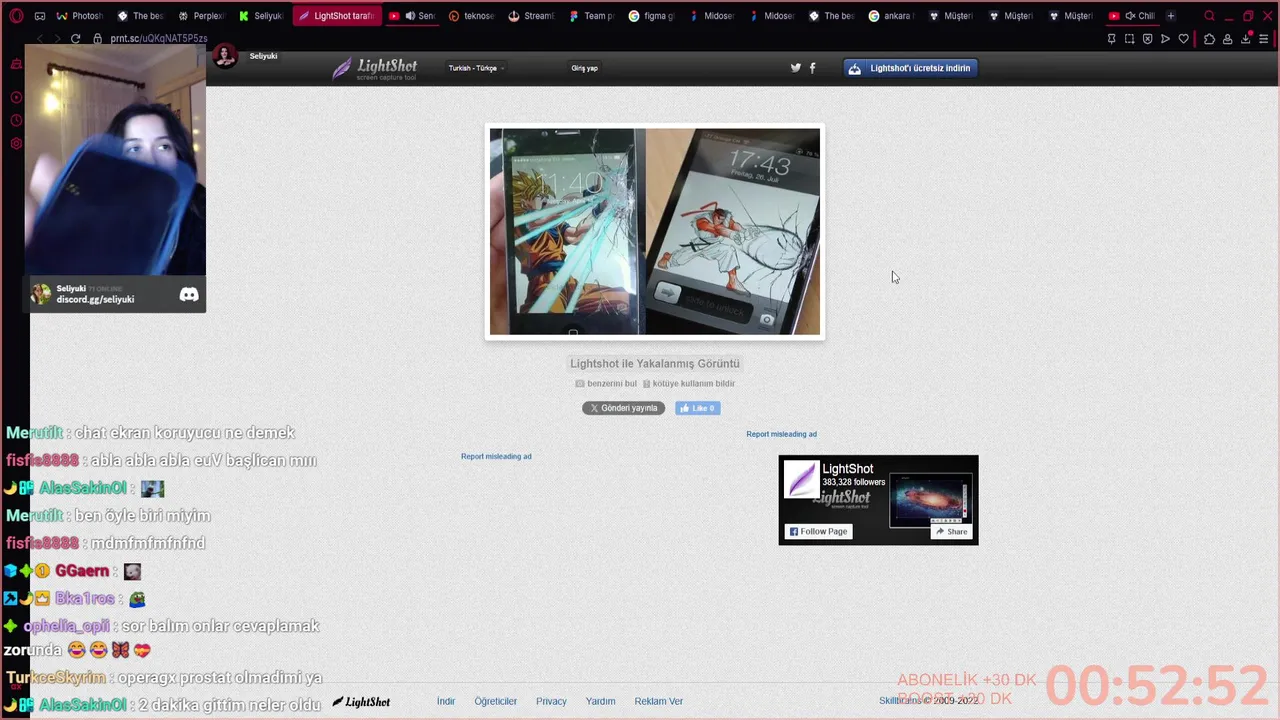Open the extensions cube icon
Screen dimensions: 1280x720
point(1209,39)
